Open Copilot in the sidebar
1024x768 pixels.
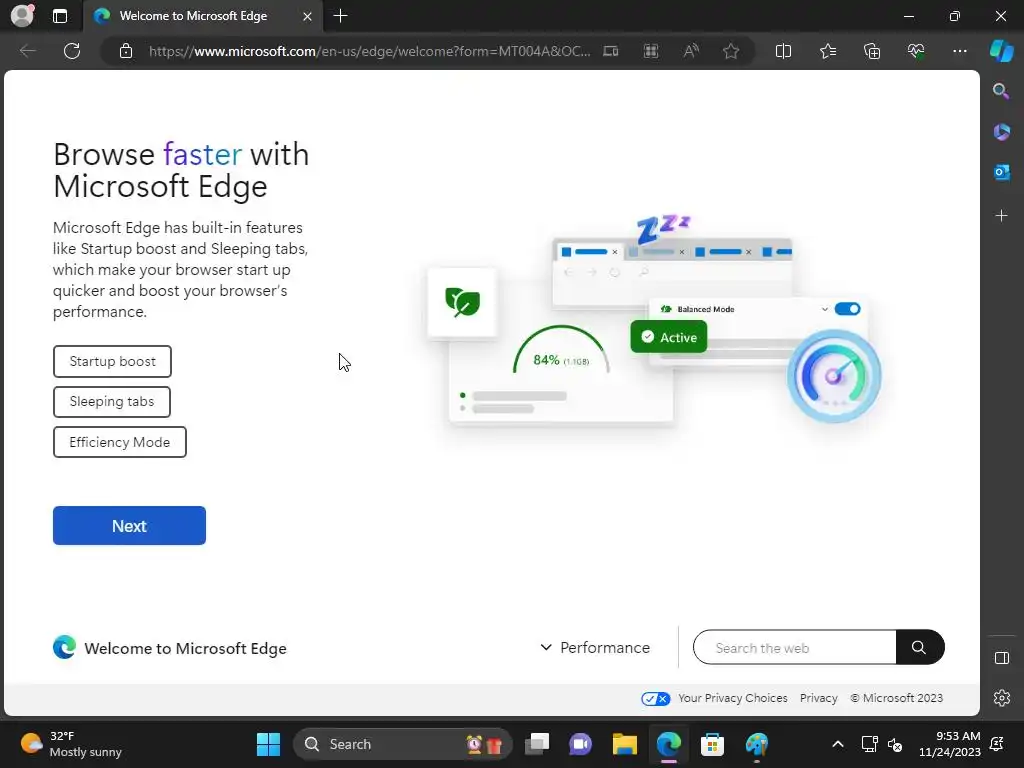pos(1001,51)
